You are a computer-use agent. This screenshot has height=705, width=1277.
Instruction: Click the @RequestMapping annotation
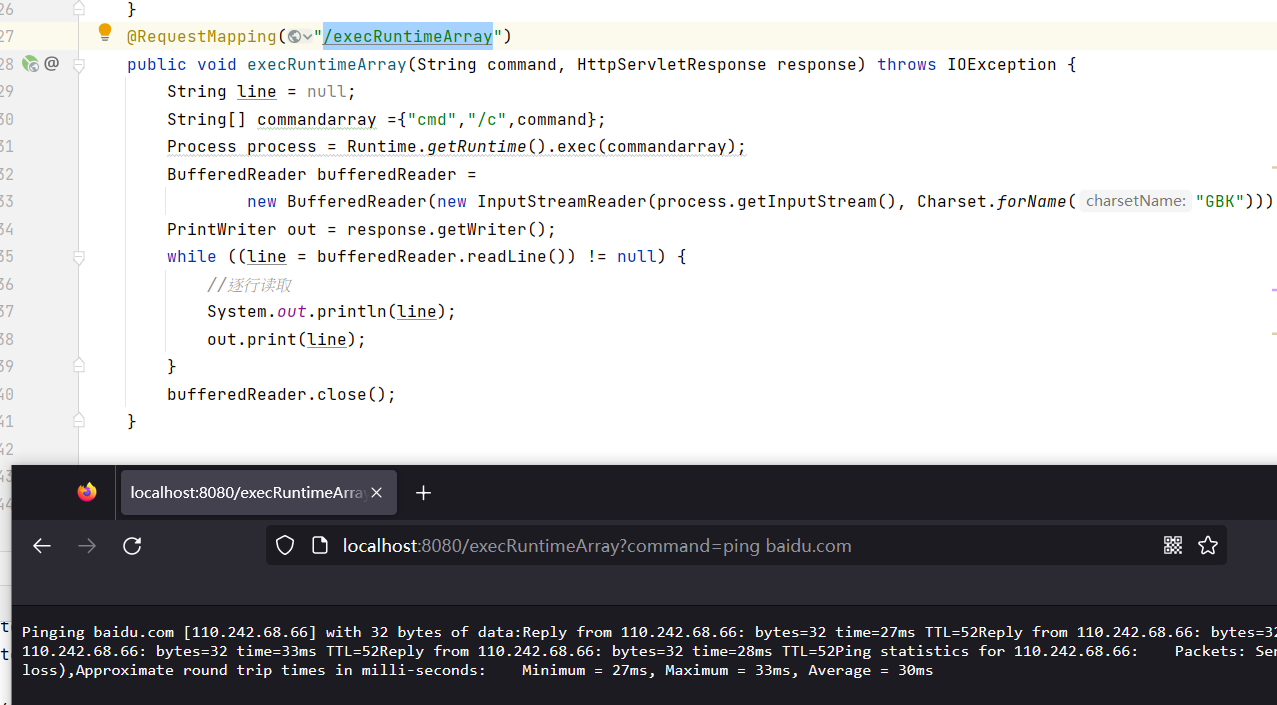pos(202,37)
